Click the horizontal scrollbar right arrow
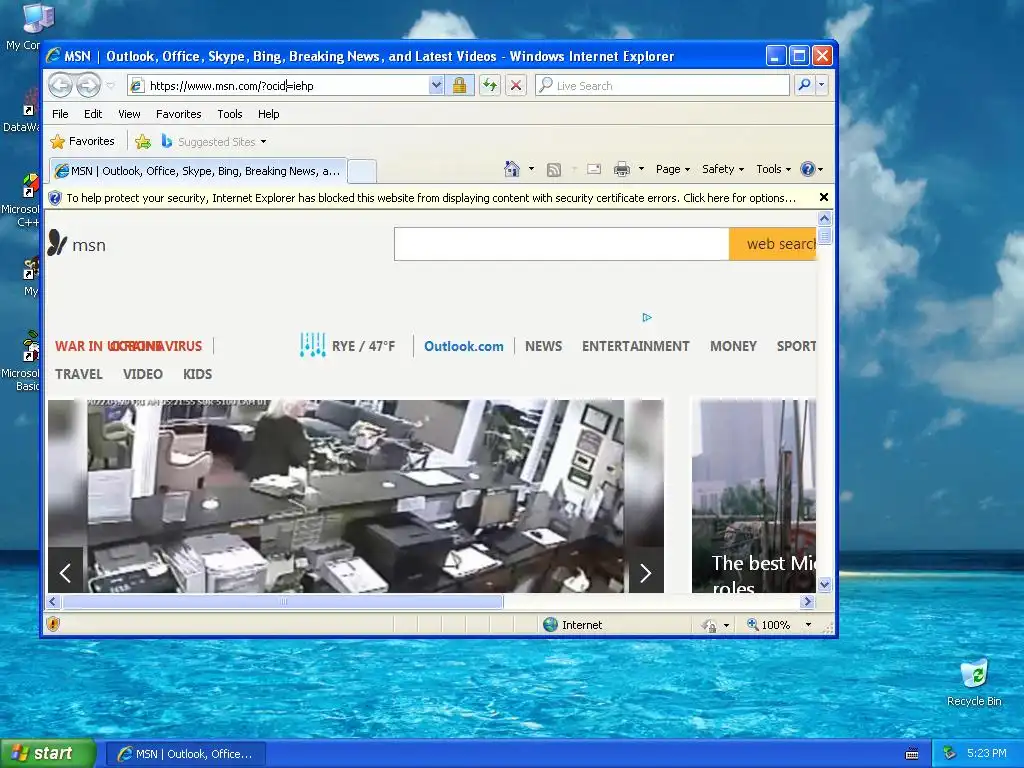Image resolution: width=1024 pixels, height=768 pixels. (808, 601)
